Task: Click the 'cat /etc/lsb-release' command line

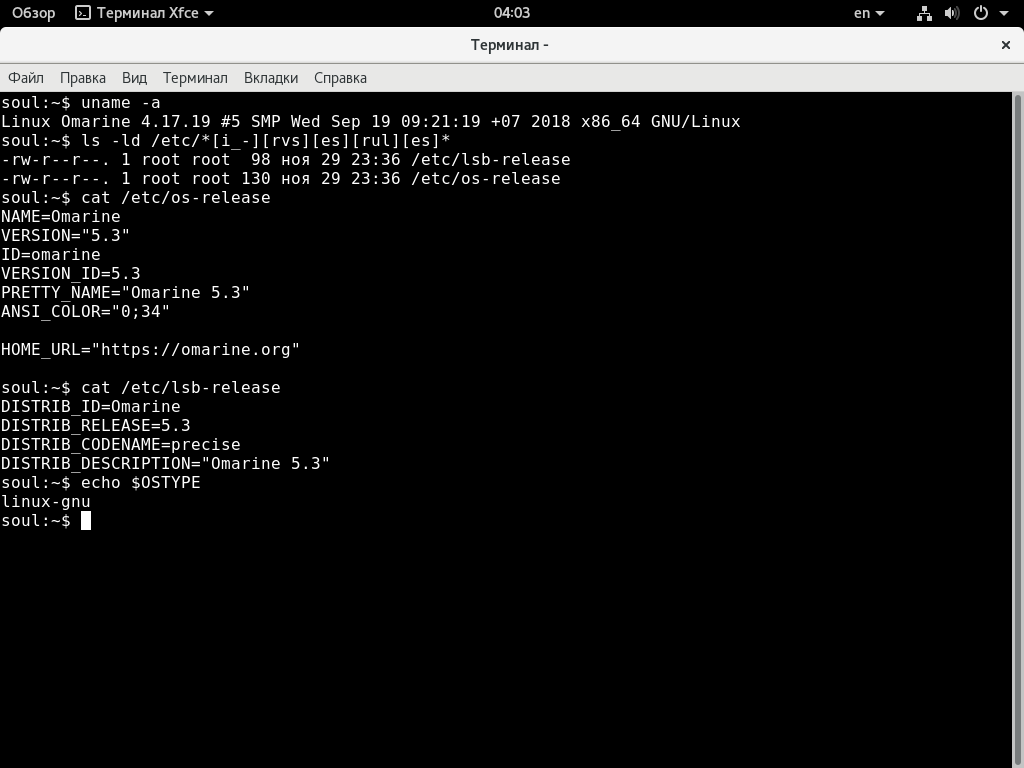Action: (x=140, y=387)
